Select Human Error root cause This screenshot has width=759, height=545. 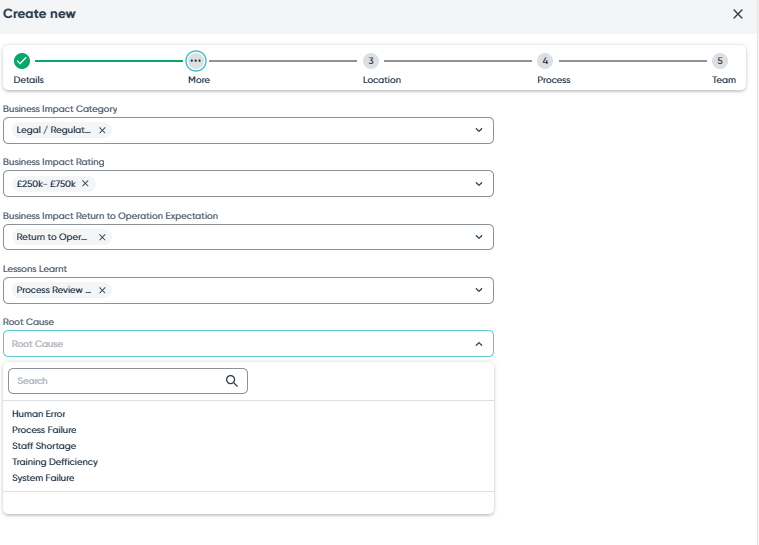39,414
